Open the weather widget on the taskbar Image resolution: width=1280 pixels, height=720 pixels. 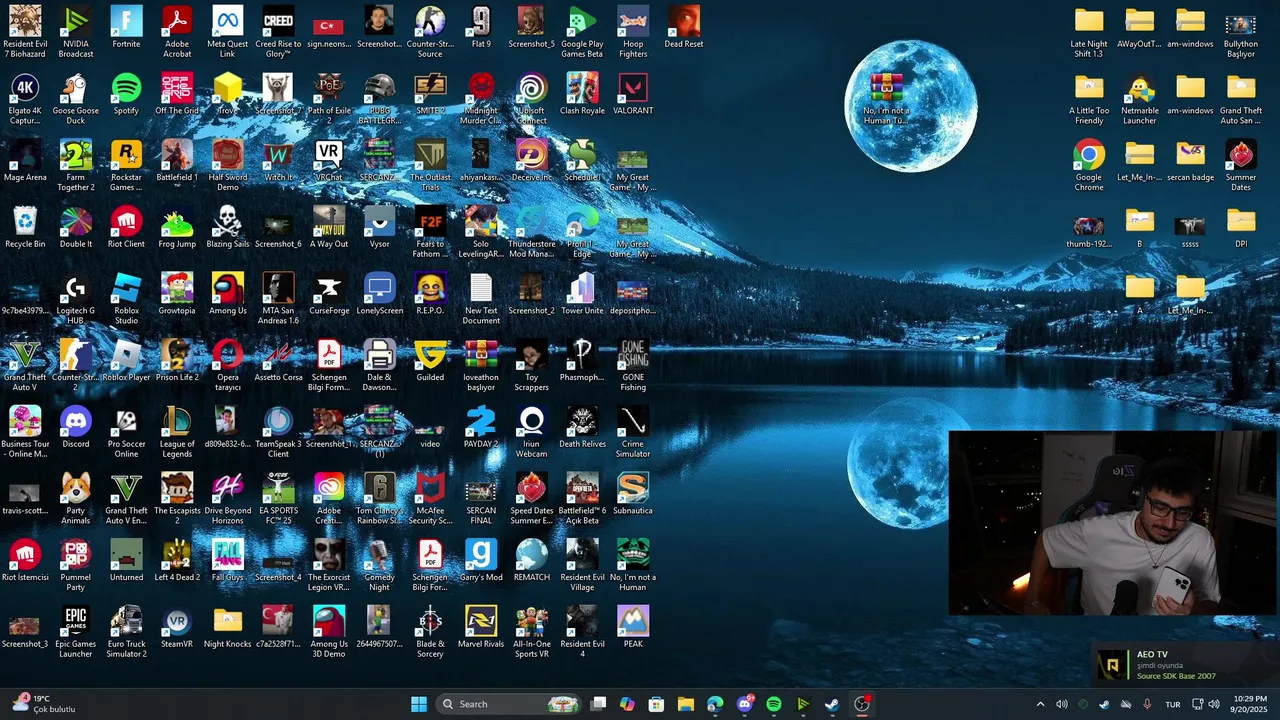coord(42,704)
